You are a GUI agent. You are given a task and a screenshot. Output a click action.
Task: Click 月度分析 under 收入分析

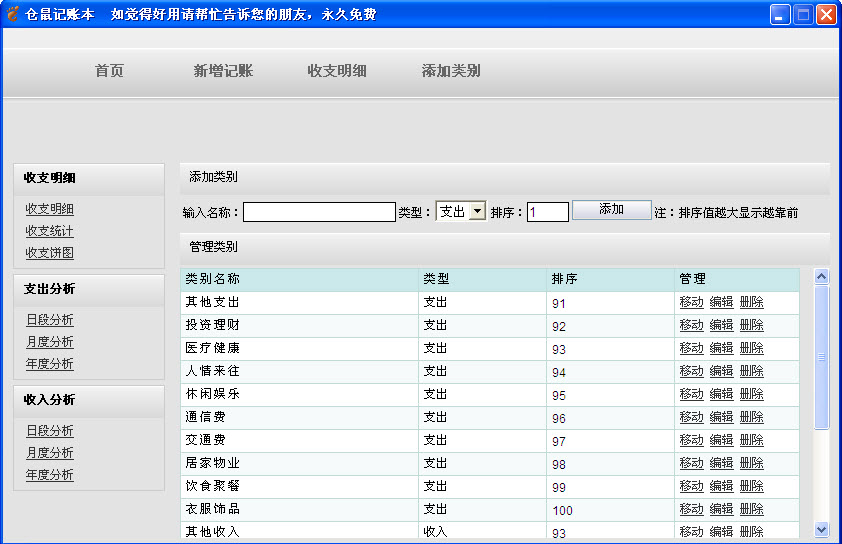pos(49,453)
